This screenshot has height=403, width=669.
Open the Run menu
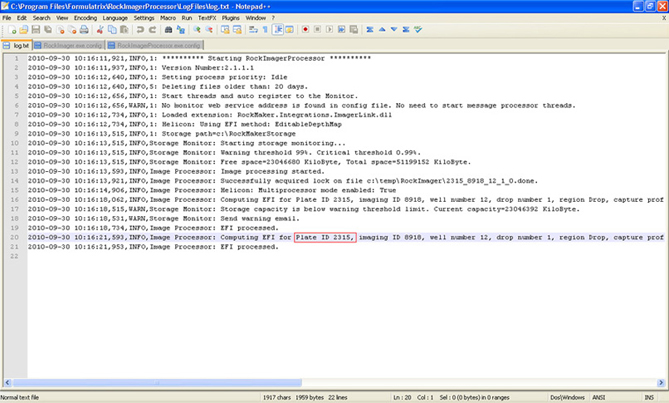pos(187,18)
